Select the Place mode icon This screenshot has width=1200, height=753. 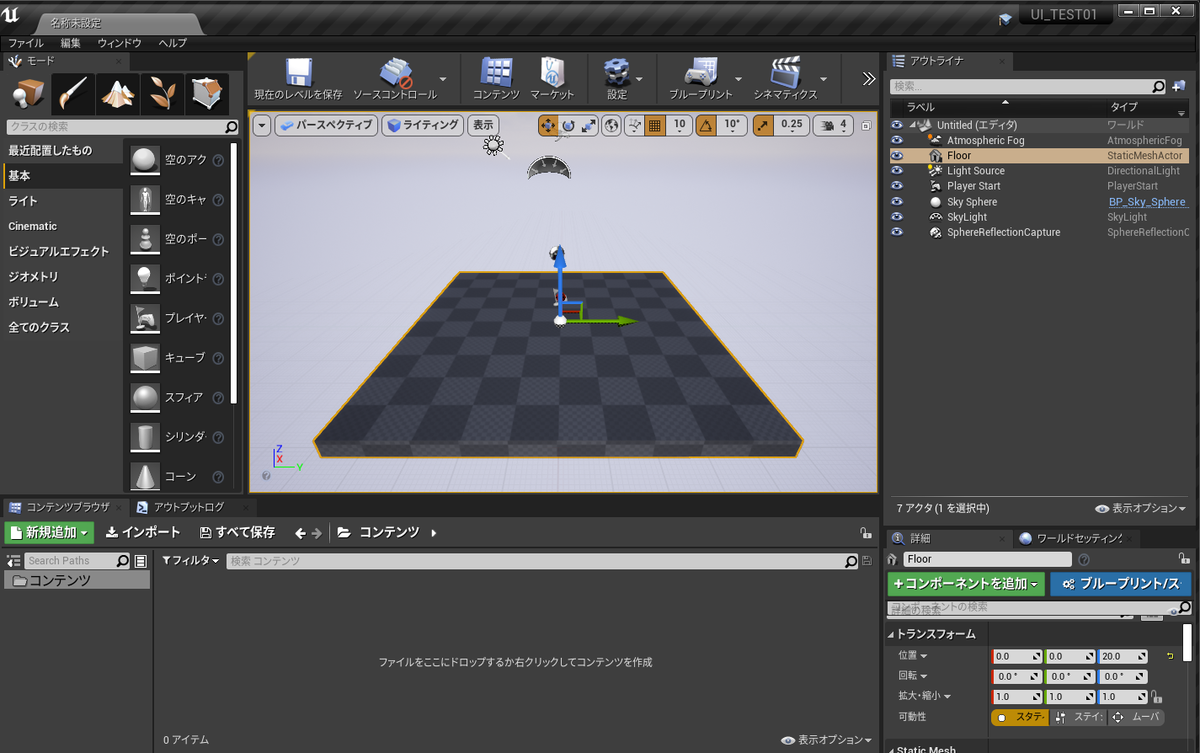[28, 94]
